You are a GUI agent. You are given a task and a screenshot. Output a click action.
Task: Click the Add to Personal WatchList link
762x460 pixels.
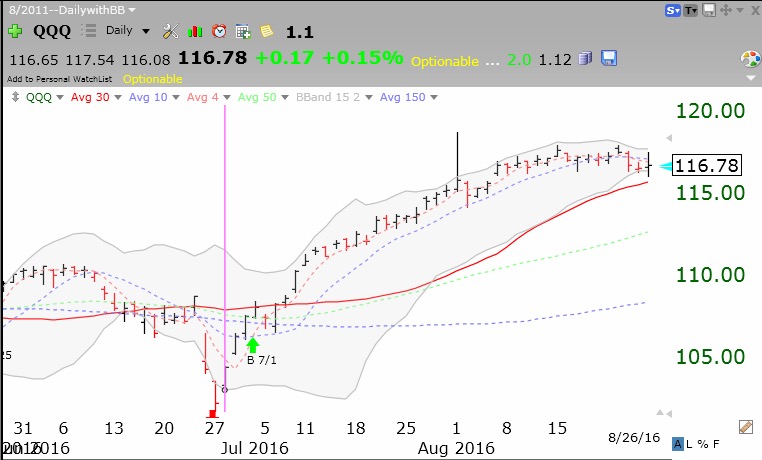coord(59,79)
